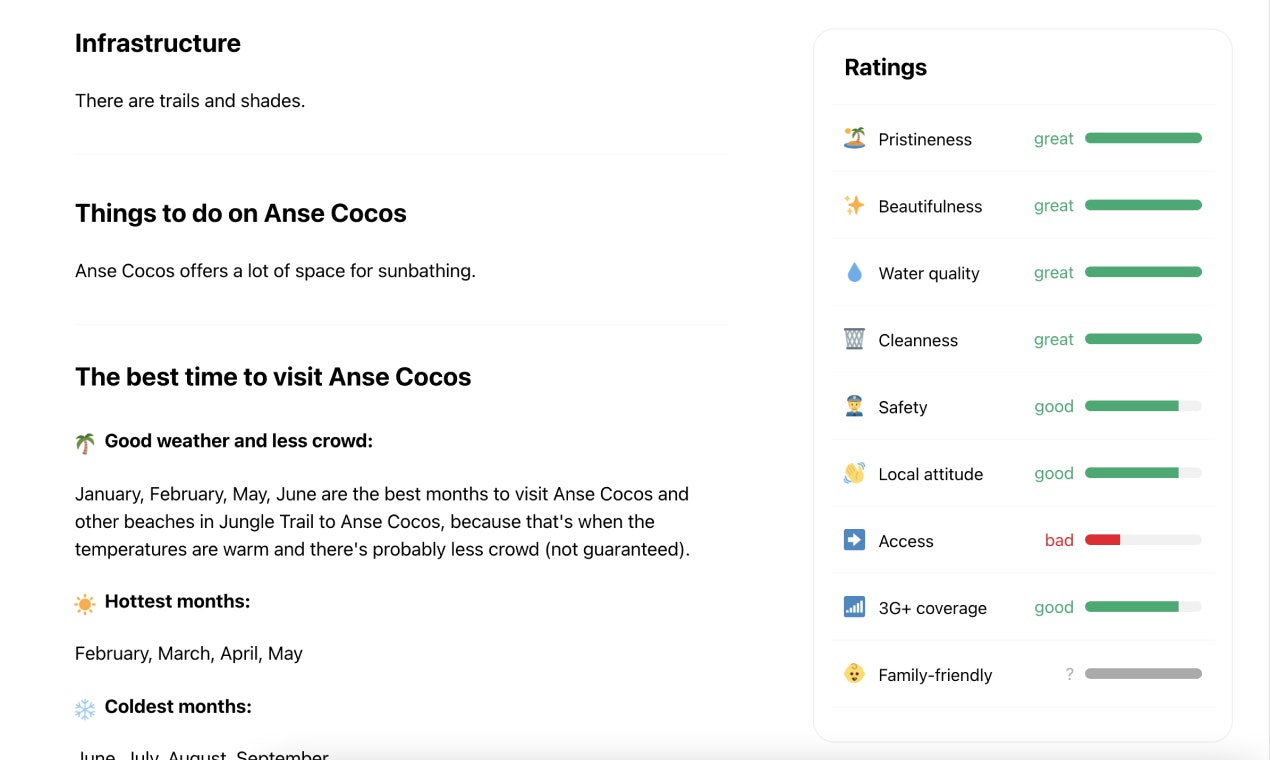1270x760 pixels.
Task: Click 'The best time to visit Anse Cocos' heading
Action: [273, 377]
